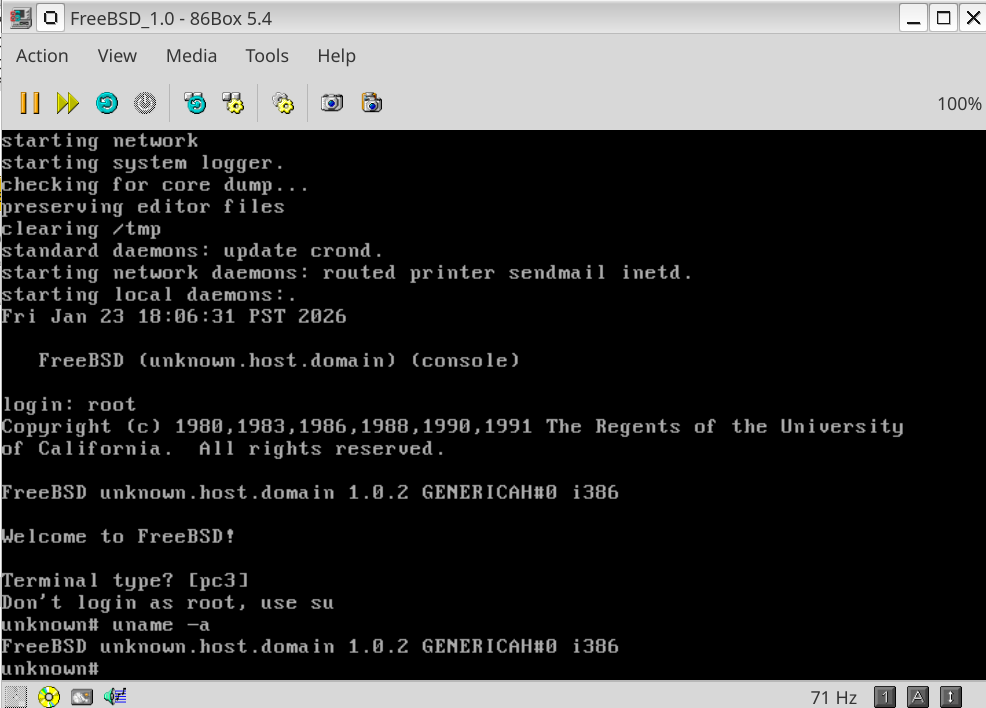Screen dimensions: 986x708
Task: Toggle the Num Lock indicator
Action: coord(884,697)
